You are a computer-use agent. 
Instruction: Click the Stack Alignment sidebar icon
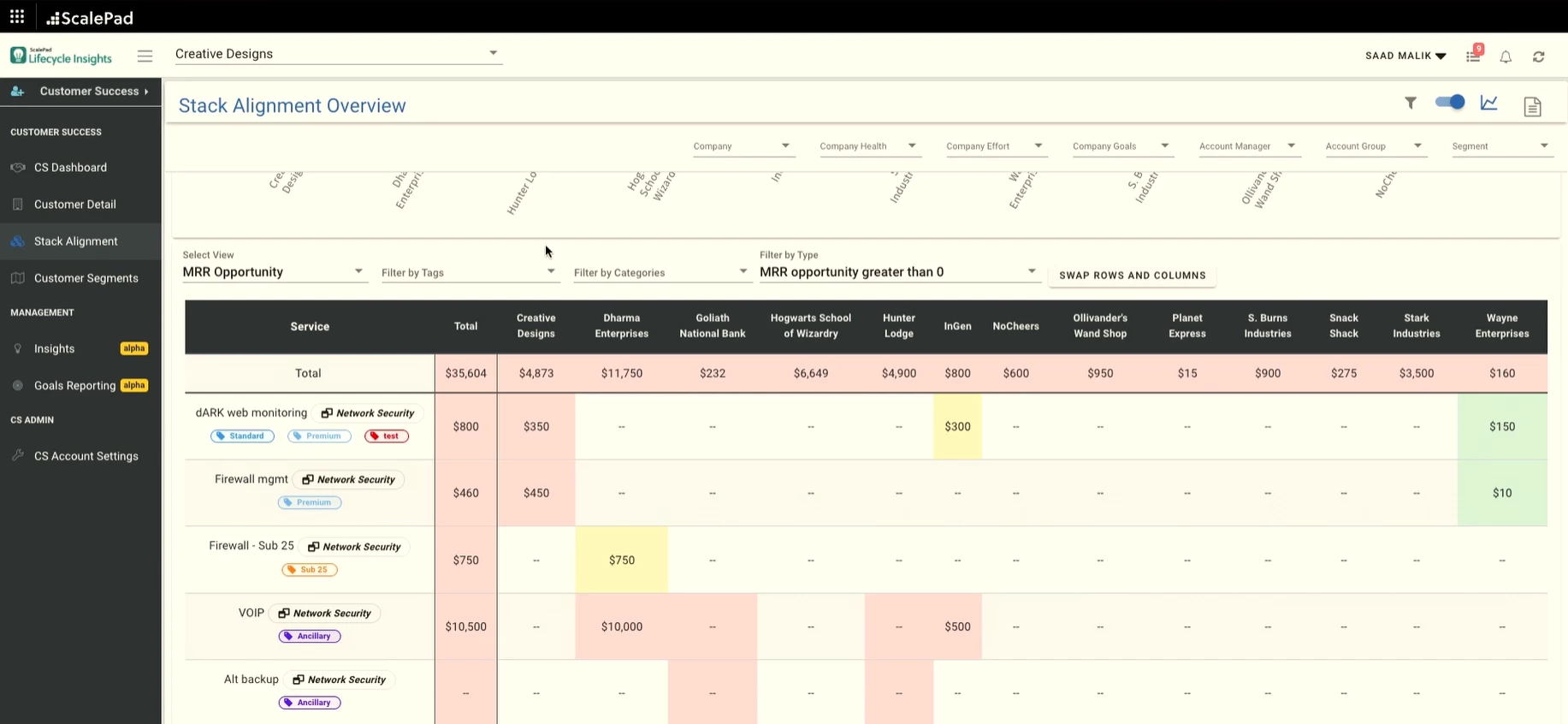click(x=17, y=241)
